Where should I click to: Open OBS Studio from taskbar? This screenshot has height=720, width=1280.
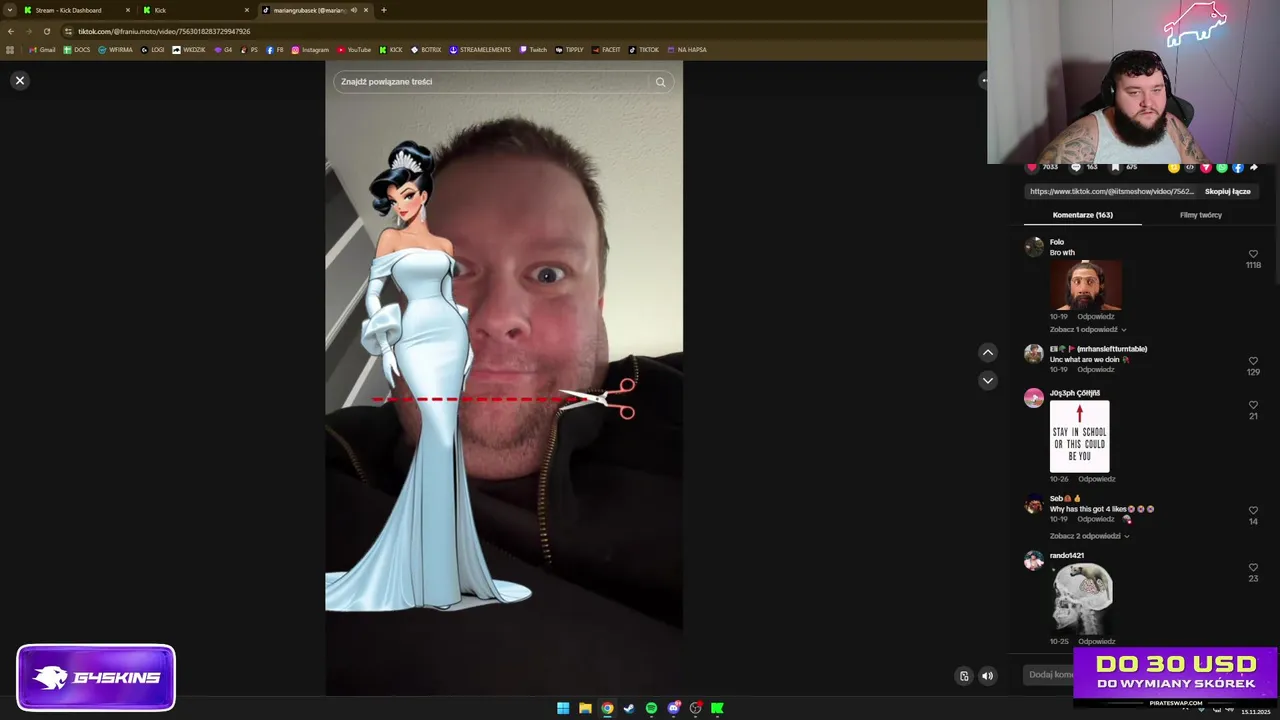(x=695, y=708)
